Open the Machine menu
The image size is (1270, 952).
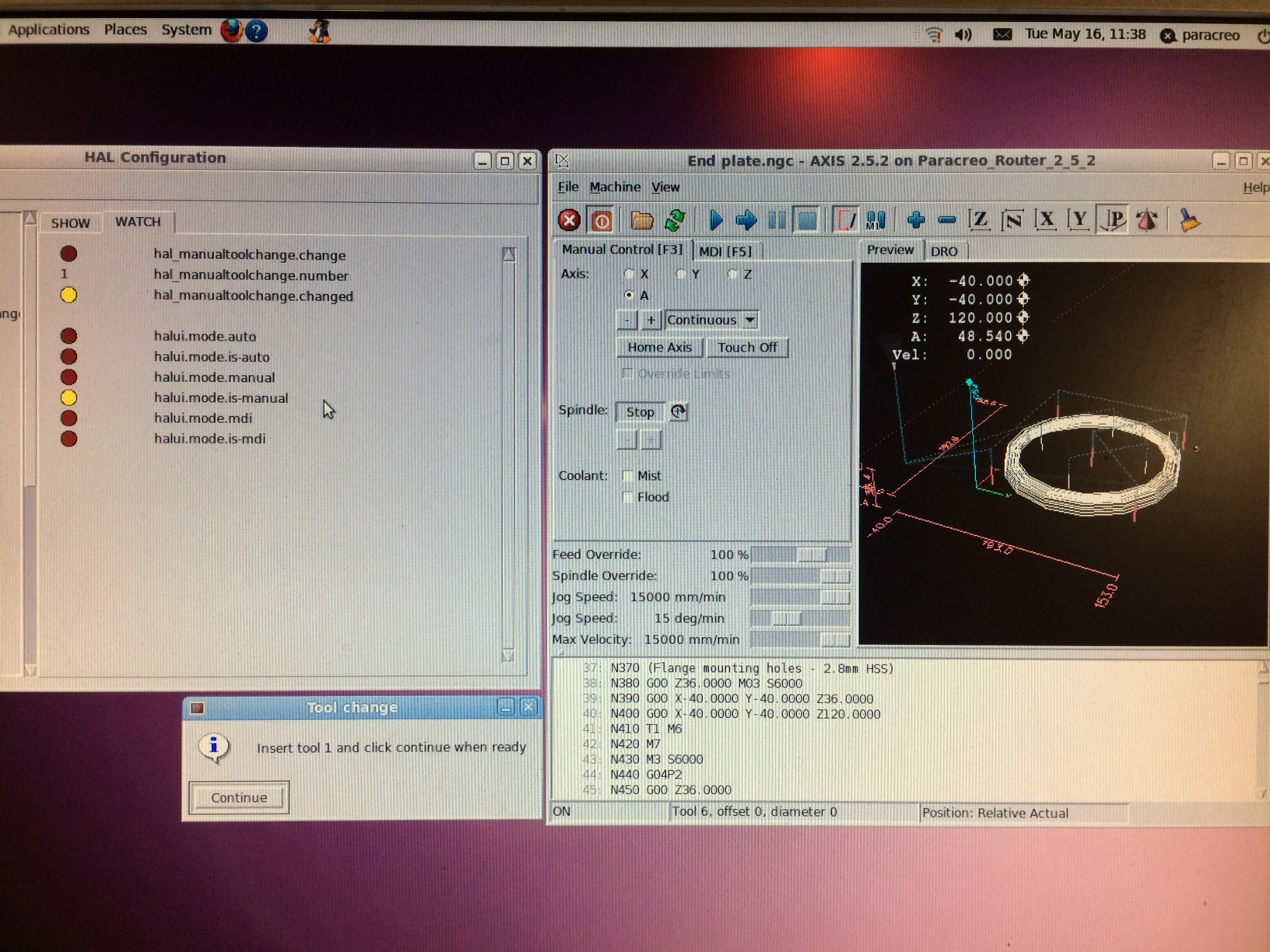(x=615, y=187)
